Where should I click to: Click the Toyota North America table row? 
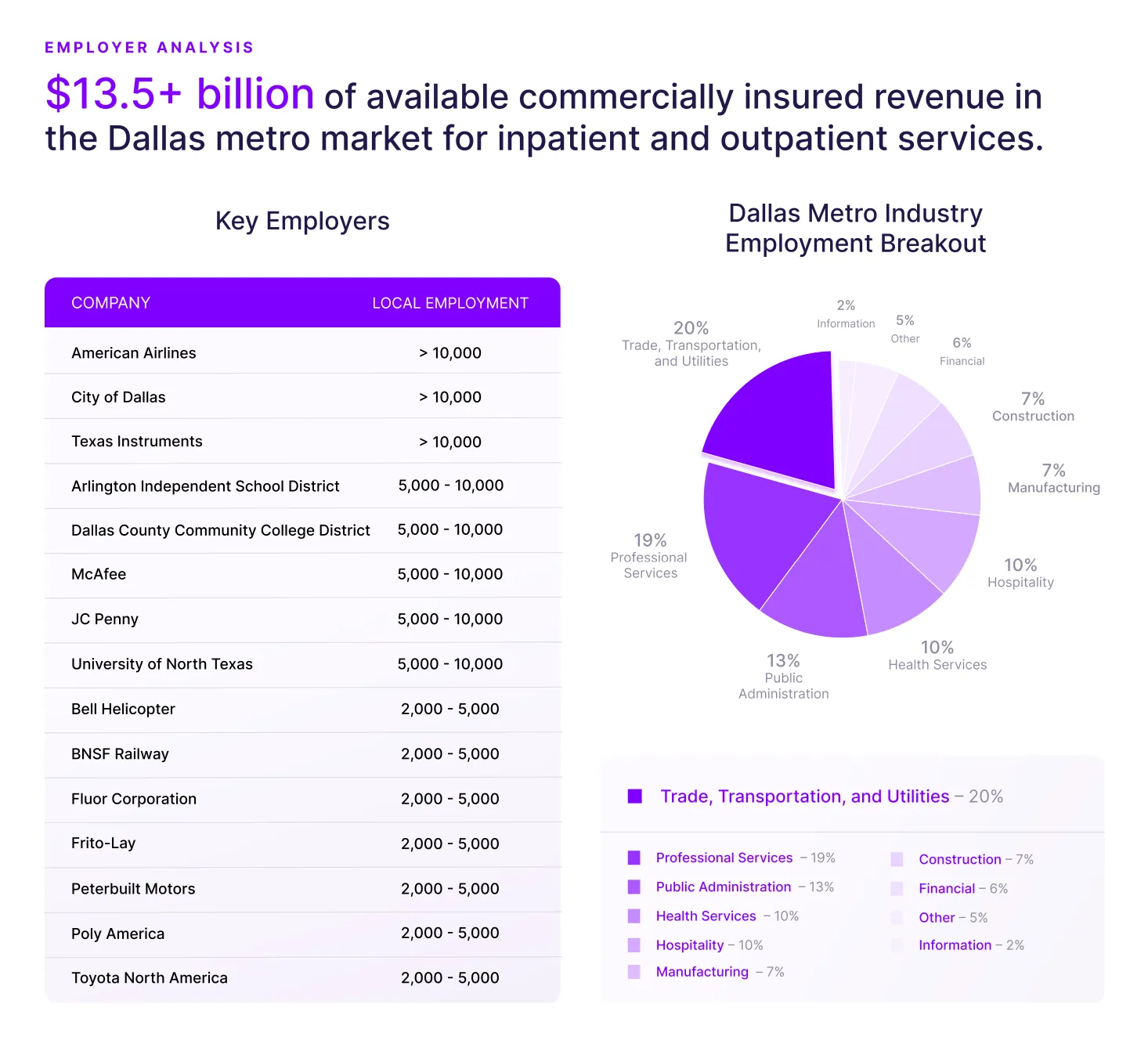[302, 977]
